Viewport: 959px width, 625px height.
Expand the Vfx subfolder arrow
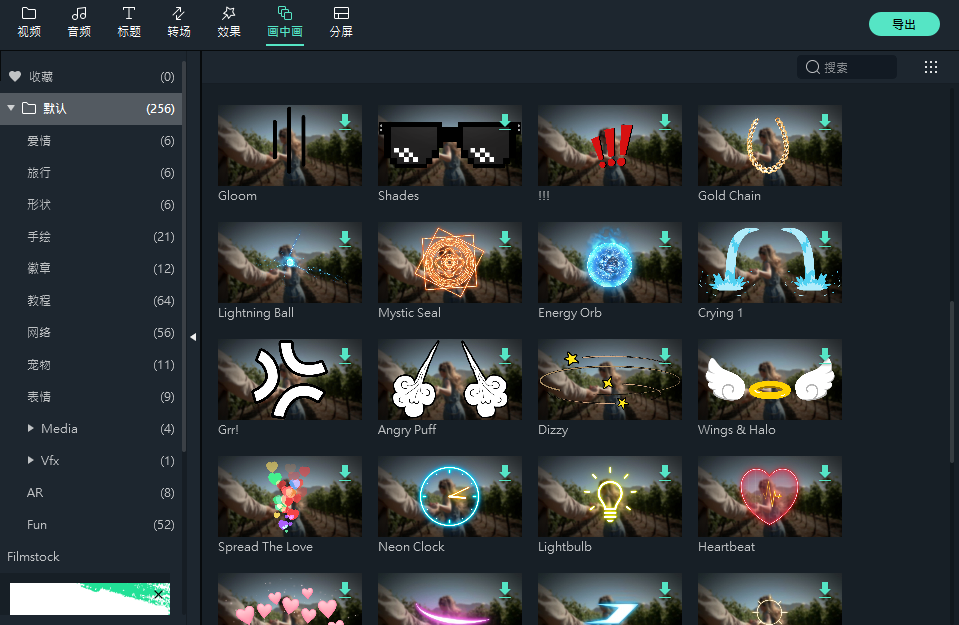click(x=31, y=460)
